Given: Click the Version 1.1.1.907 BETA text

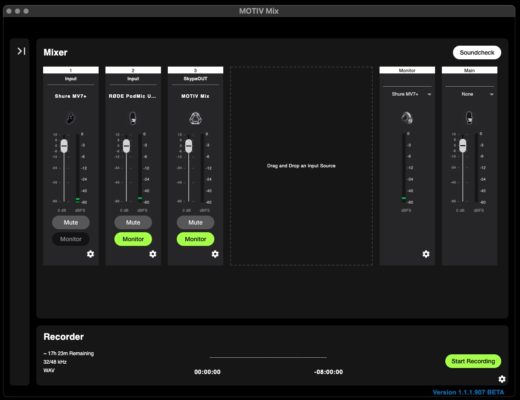Looking at the screenshot, I should click(468, 392).
